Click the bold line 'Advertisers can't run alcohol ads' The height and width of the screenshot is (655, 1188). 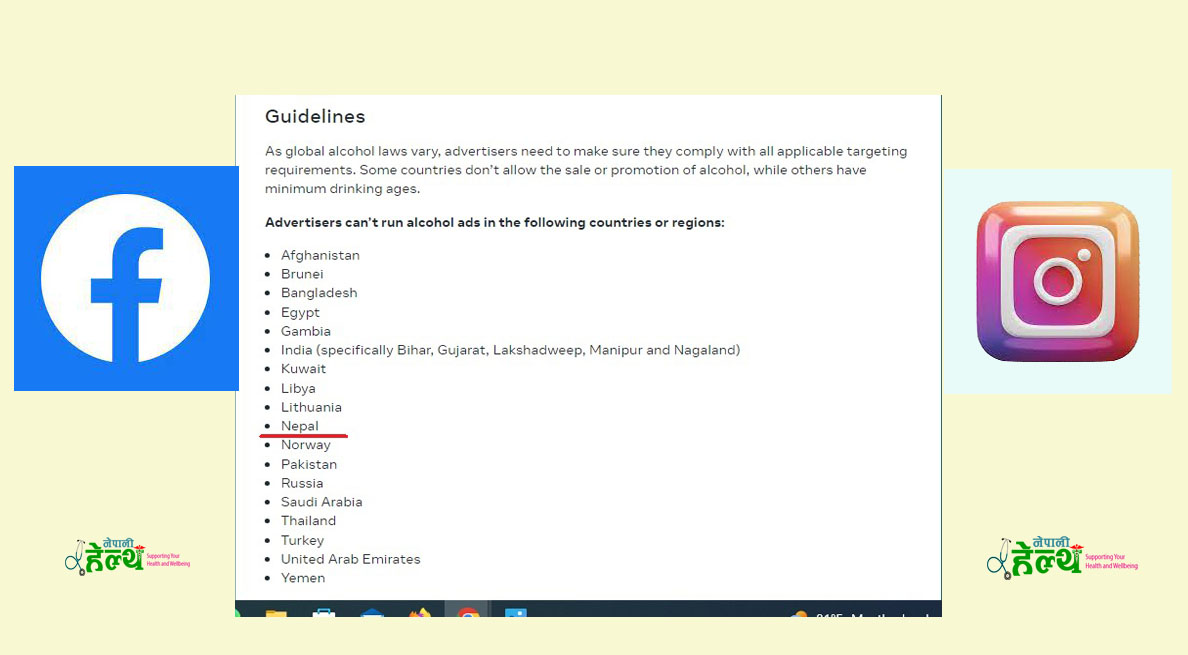(x=495, y=223)
